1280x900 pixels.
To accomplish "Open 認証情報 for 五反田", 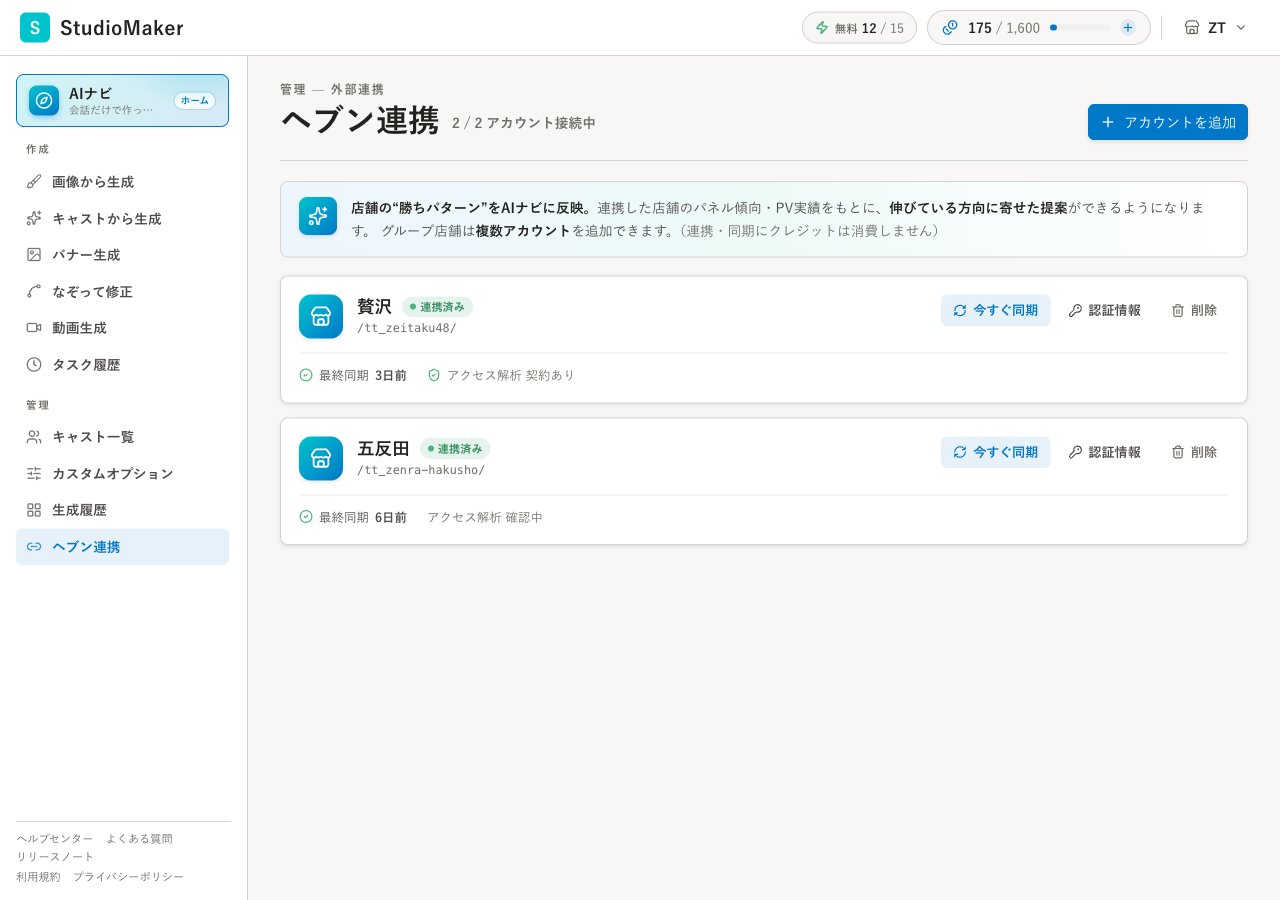I will 1104,452.
